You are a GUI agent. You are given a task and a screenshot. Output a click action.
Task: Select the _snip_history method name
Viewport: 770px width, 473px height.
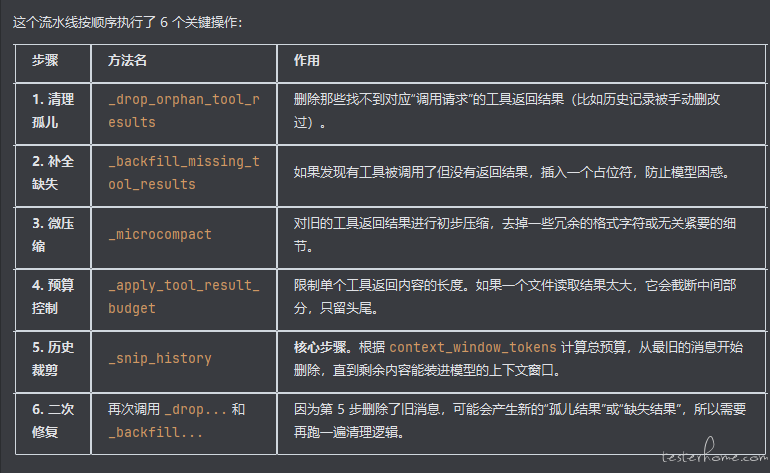[x=160, y=358]
